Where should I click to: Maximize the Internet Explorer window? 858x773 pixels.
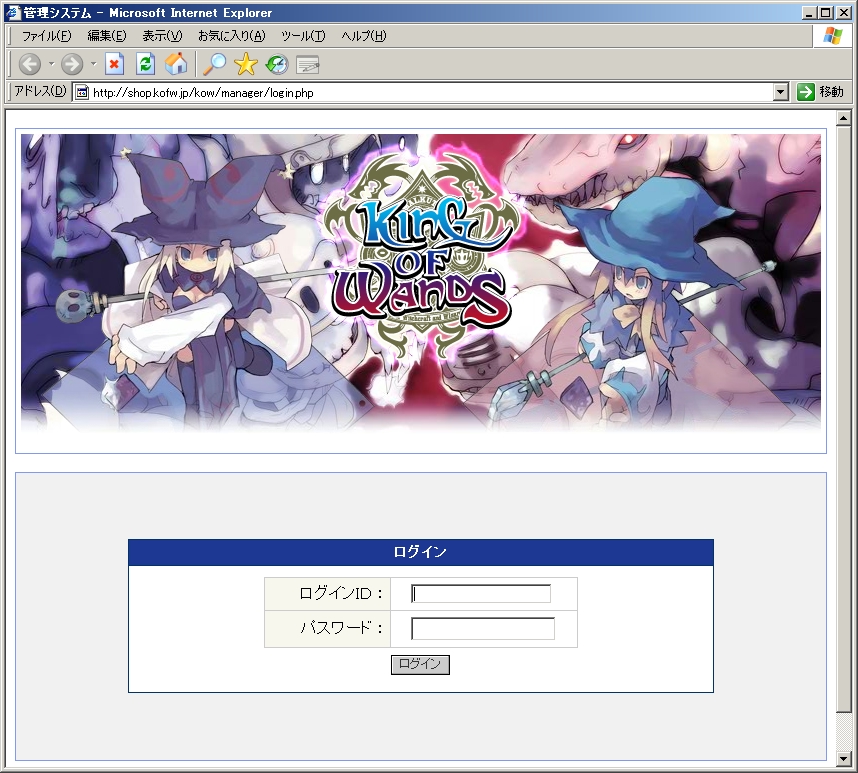826,13
